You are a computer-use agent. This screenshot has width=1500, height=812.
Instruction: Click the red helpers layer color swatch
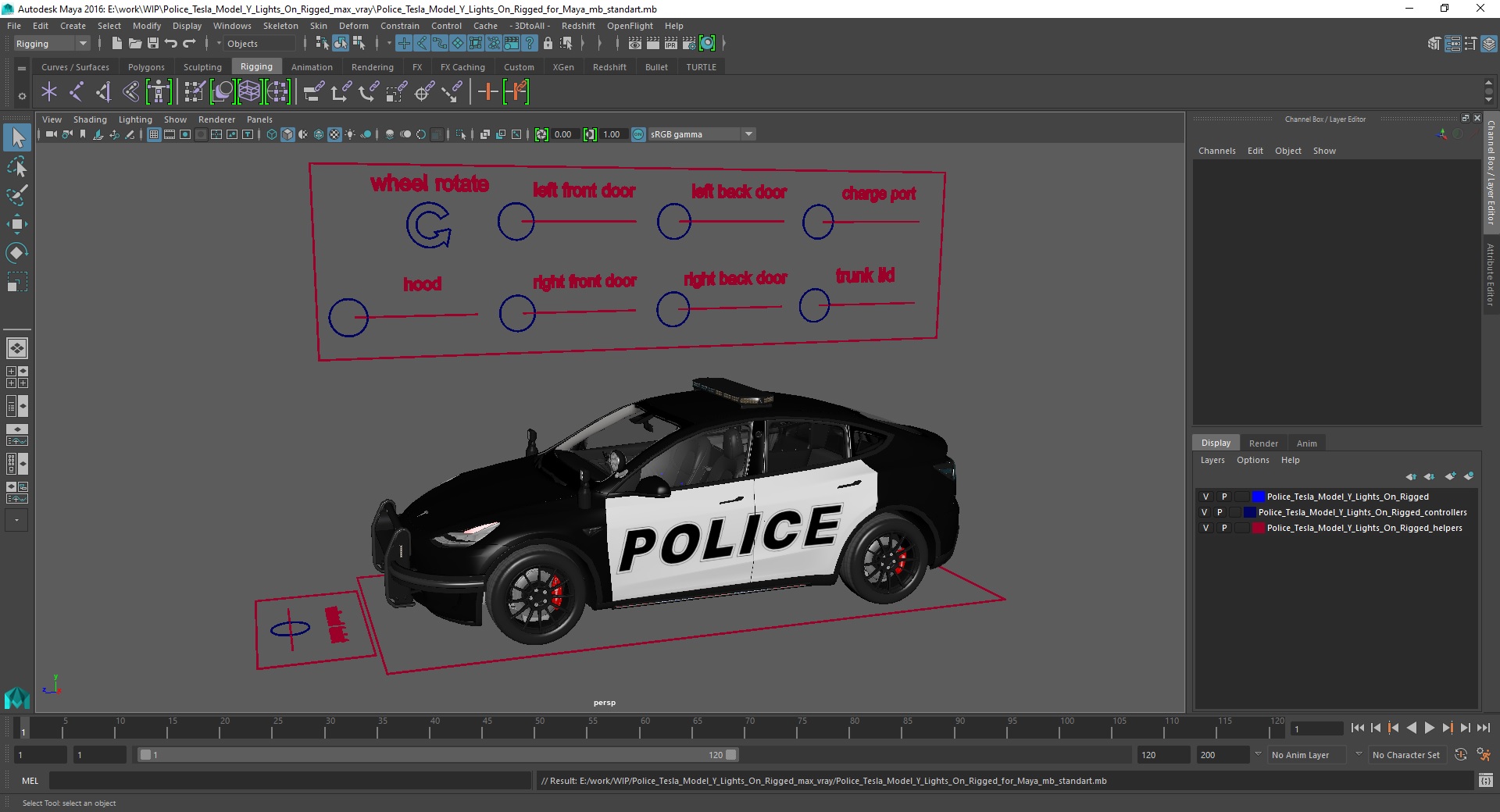coord(1258,529)
